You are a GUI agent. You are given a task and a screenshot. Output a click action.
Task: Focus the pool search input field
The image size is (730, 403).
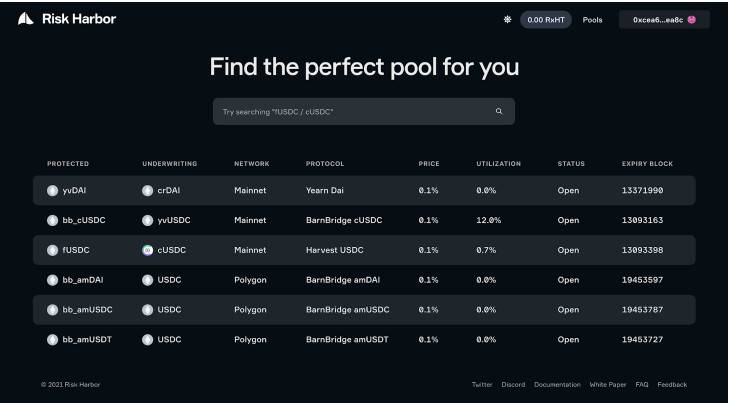pos(364,111)
